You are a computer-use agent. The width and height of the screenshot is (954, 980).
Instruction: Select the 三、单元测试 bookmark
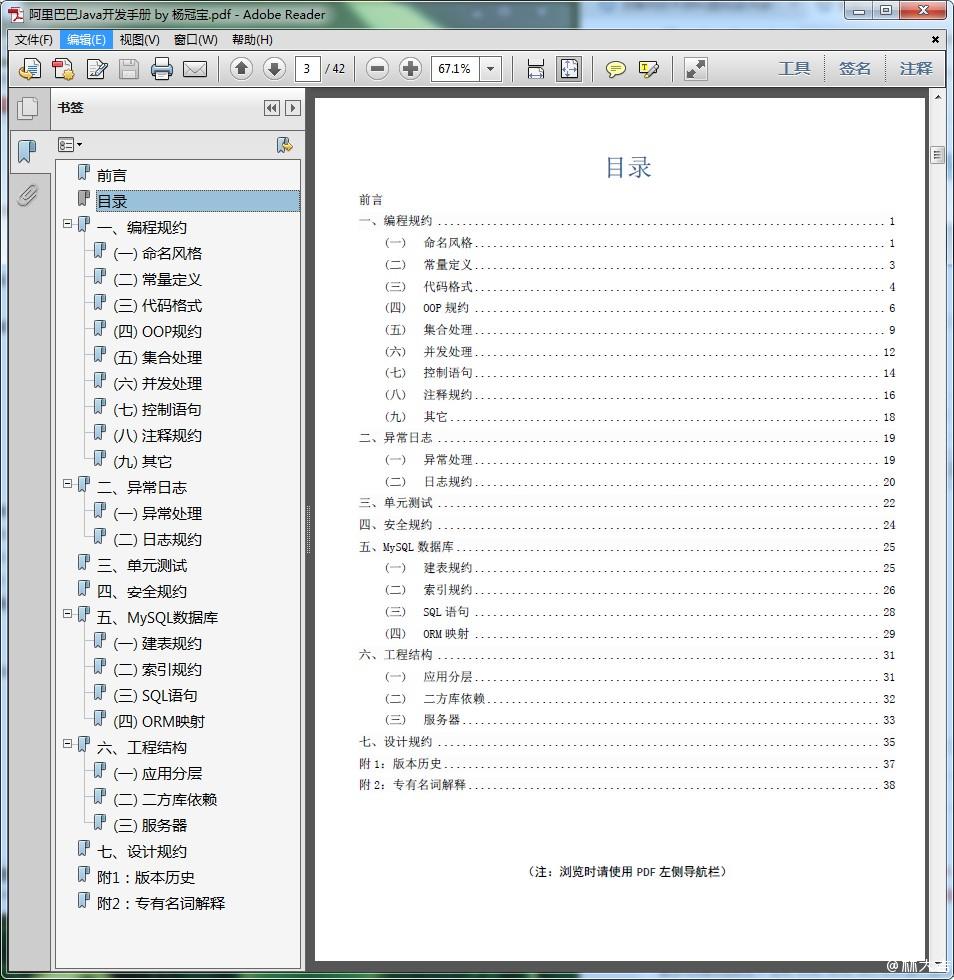[142, 566]
